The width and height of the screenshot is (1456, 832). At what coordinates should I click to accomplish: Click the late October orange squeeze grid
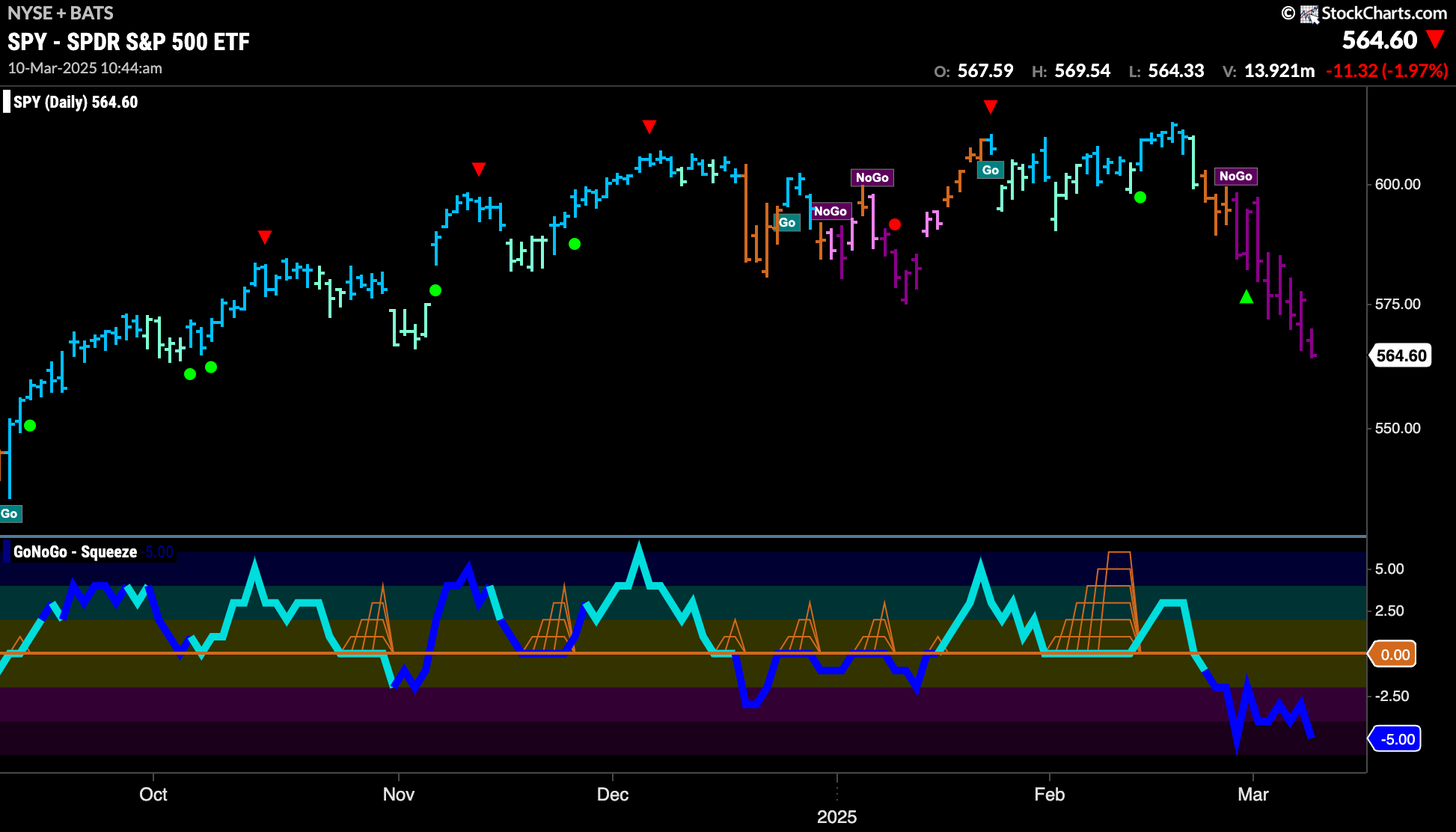pos(368,619)
